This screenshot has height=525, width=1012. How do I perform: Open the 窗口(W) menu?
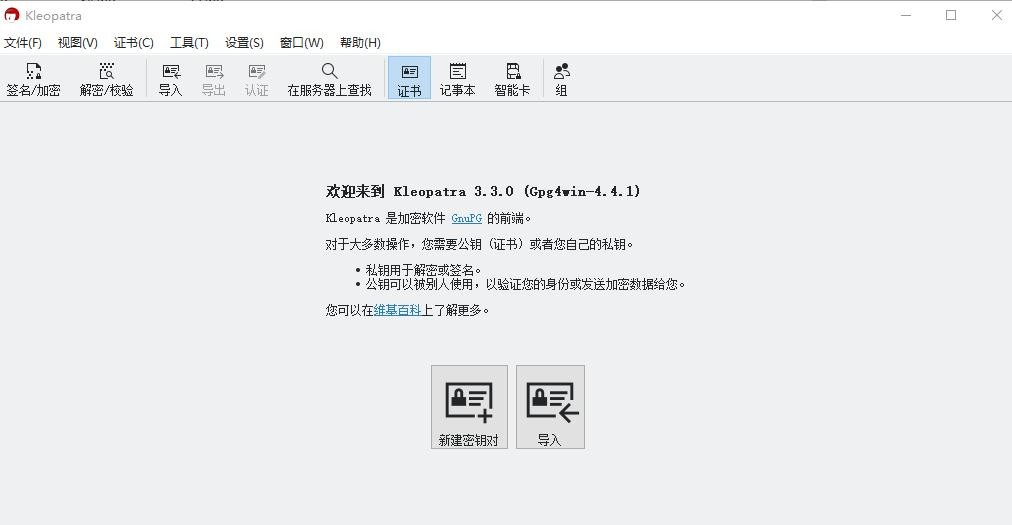[x=301, y=43]
